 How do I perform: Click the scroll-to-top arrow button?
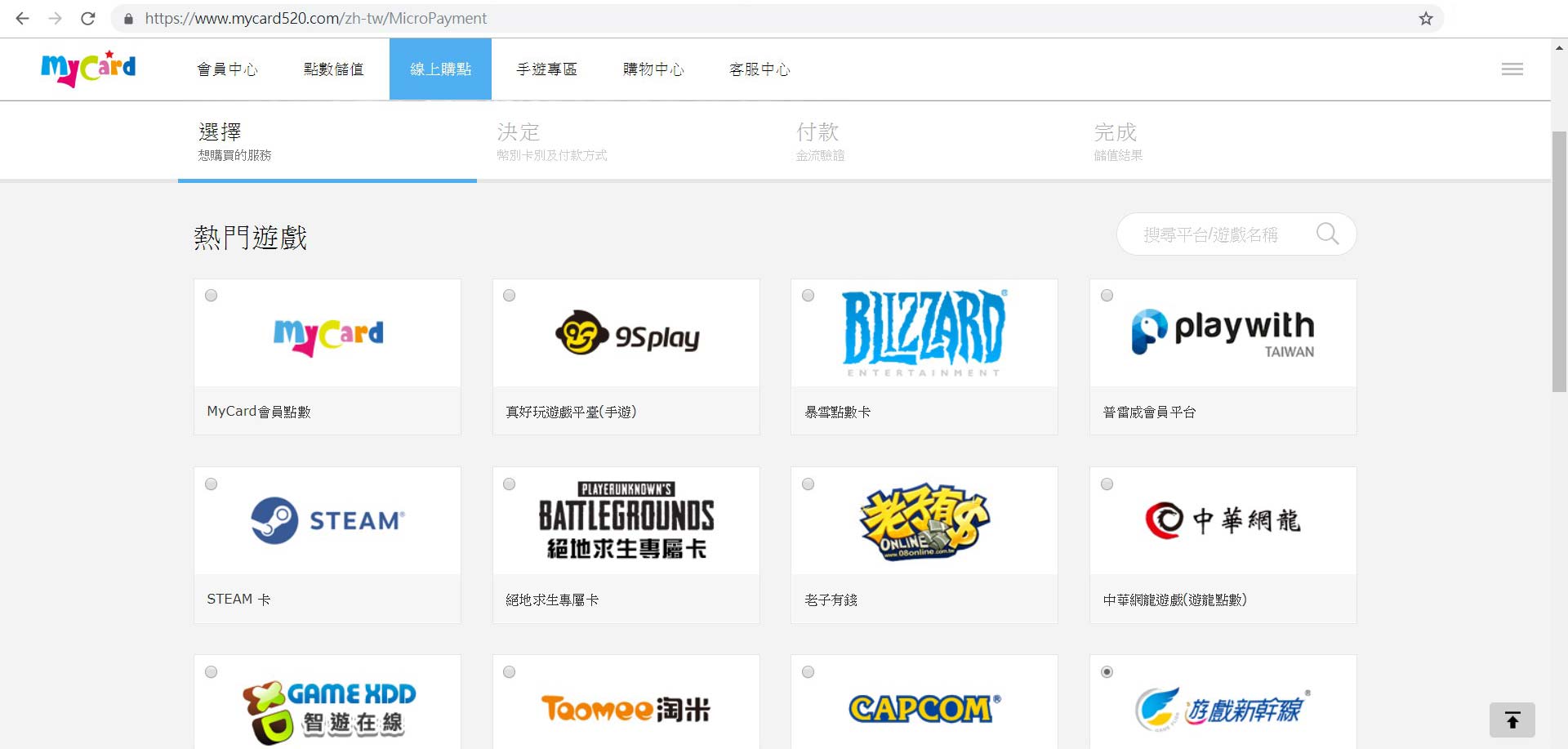1512,720
